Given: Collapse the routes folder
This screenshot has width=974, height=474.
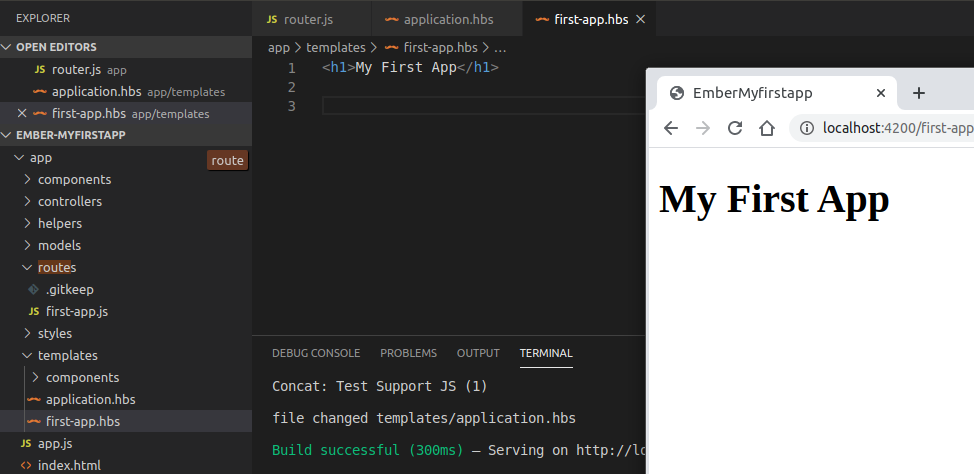Looking at the screenshot, I should click(125, 267).
